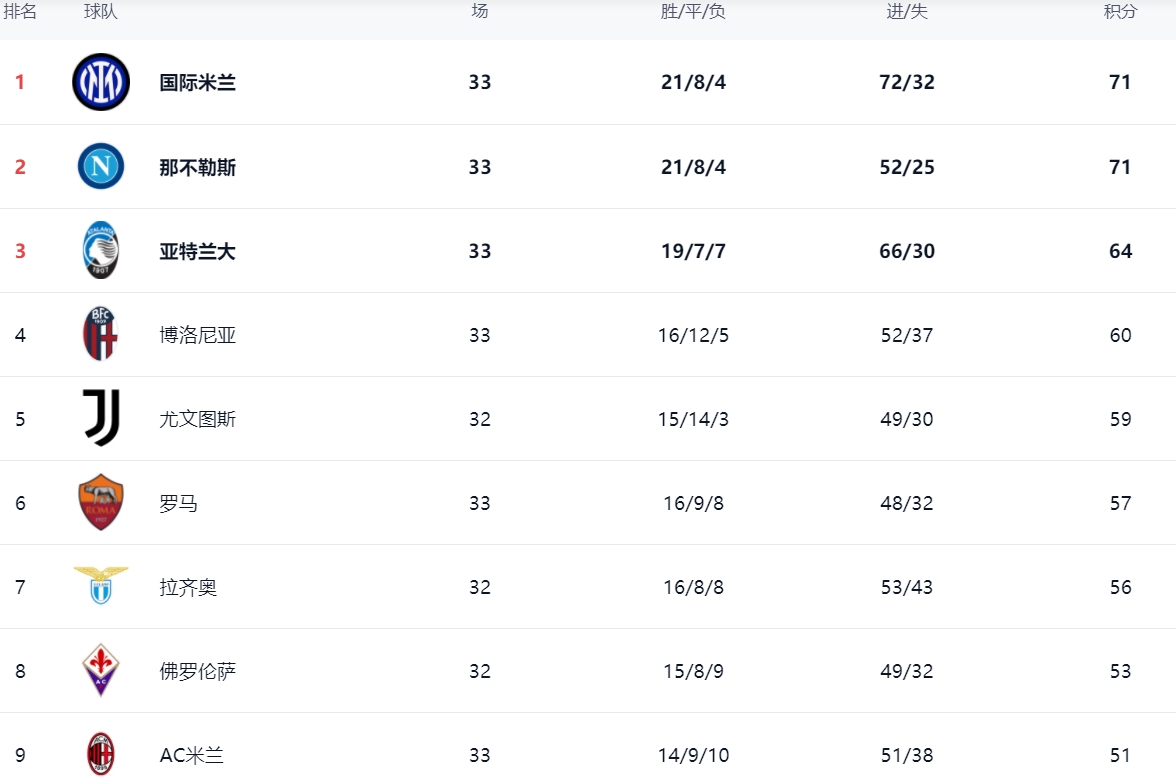Image resolution: width=1176 pixels, height=779 pixels.
Task: Click the Juventus logo
Action: (x=101, y=418)
